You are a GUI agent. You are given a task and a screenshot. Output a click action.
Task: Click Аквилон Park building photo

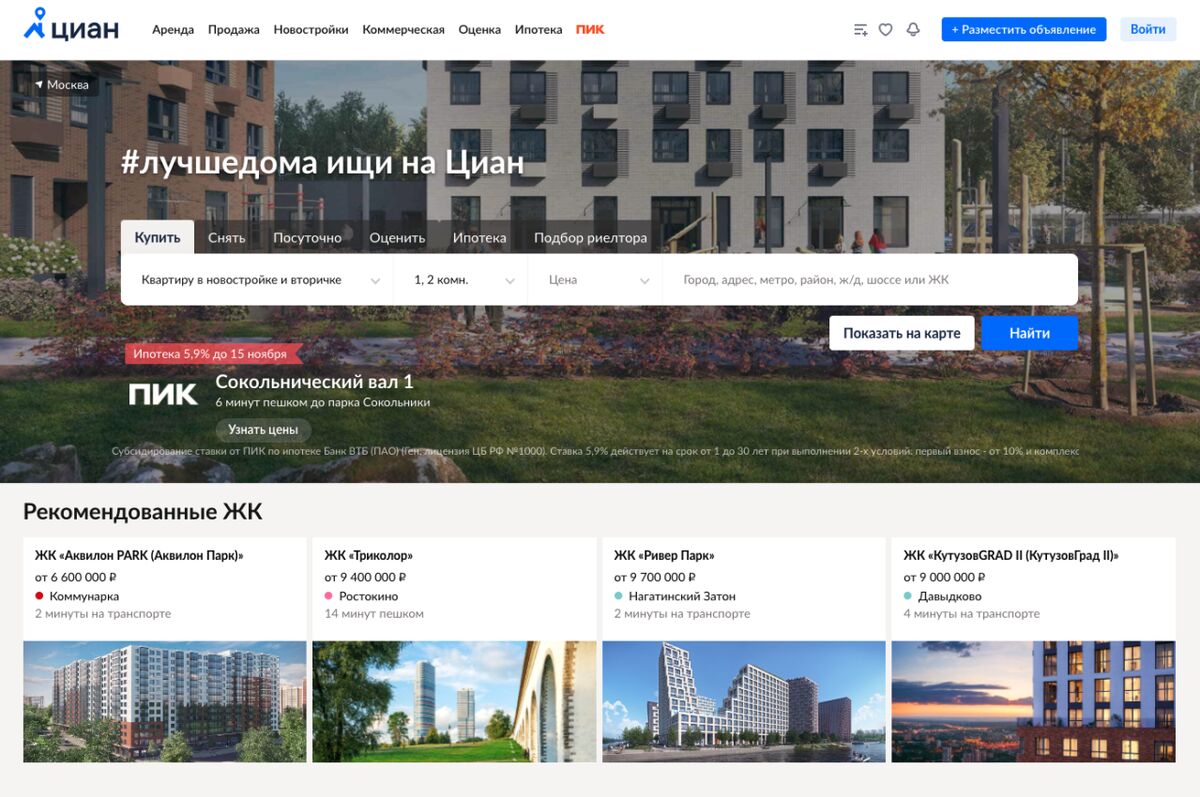(x=165, y=702)
